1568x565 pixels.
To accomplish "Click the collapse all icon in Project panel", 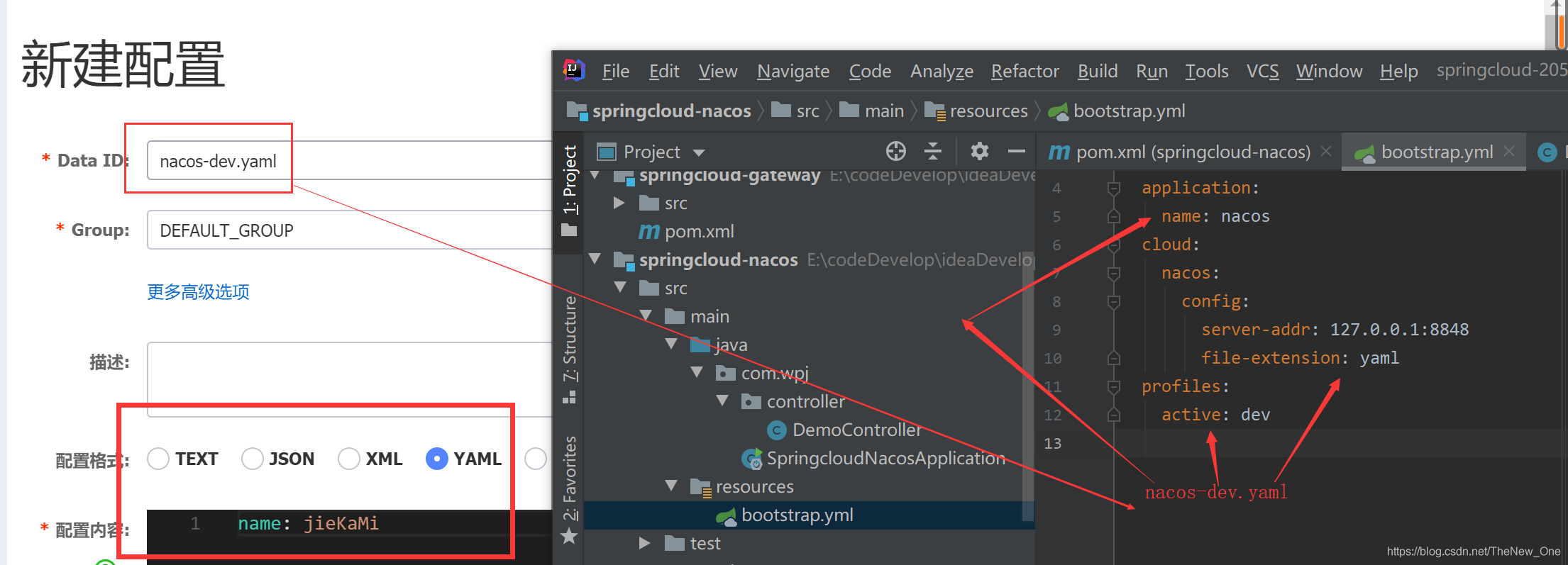I will click(x=933, y=151).
